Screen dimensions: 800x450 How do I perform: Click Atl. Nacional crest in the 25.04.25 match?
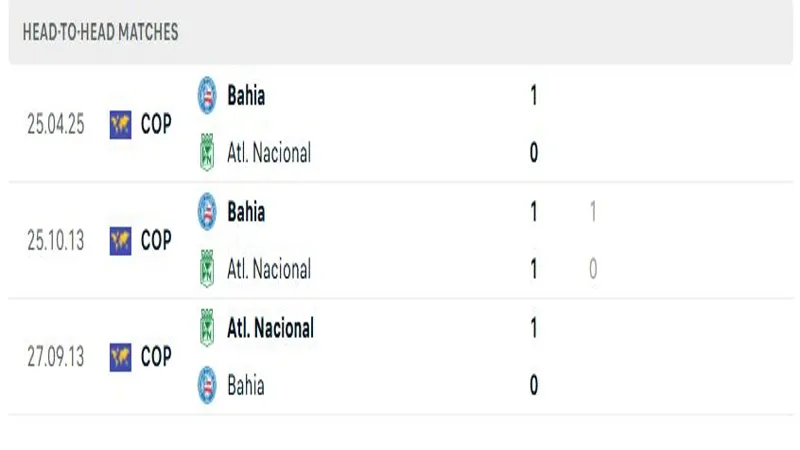[x=207, y=152]
